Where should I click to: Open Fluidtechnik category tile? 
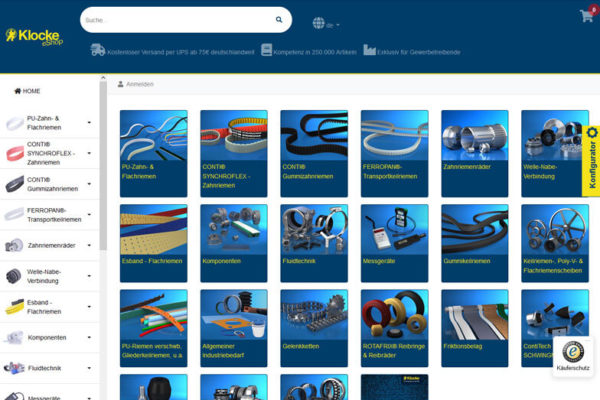[x=314, y=243]
